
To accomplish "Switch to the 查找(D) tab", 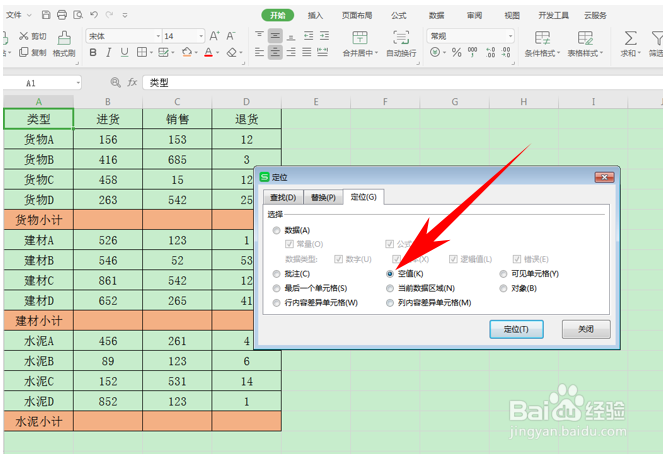I will [283, 197].
